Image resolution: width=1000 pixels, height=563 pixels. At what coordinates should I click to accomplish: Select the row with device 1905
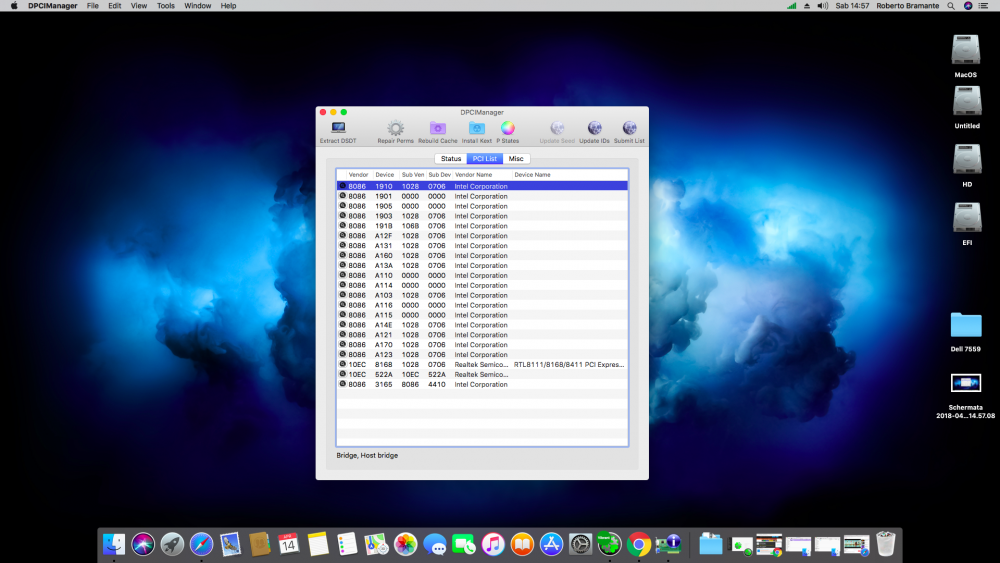coord(482,206)
